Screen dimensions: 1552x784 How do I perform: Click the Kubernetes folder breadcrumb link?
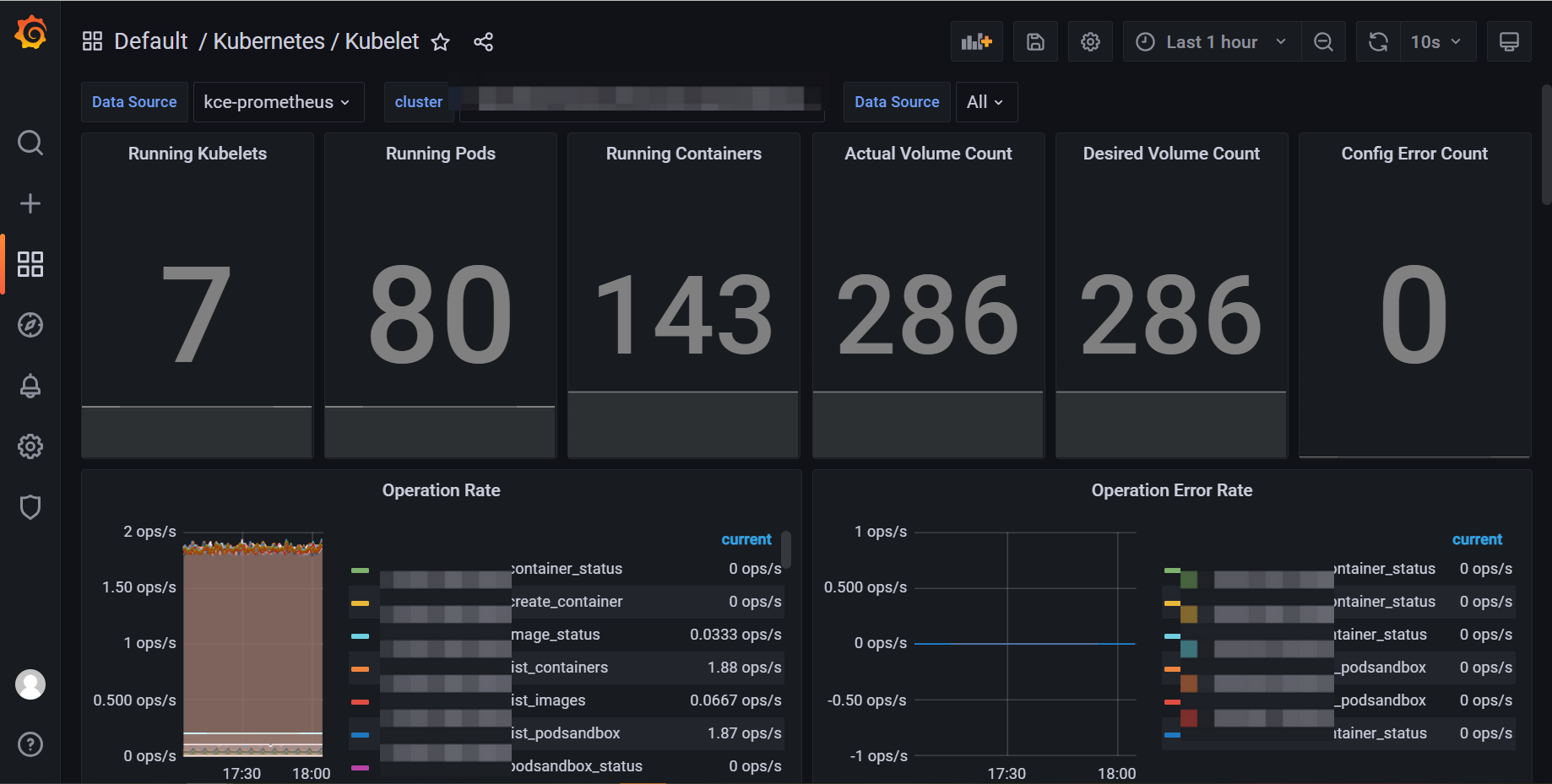point(269,41)
